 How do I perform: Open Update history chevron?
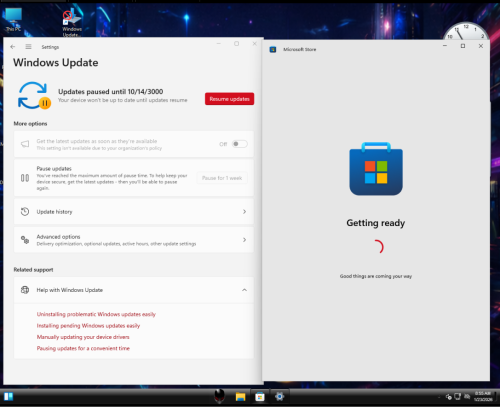click(244, 212)
